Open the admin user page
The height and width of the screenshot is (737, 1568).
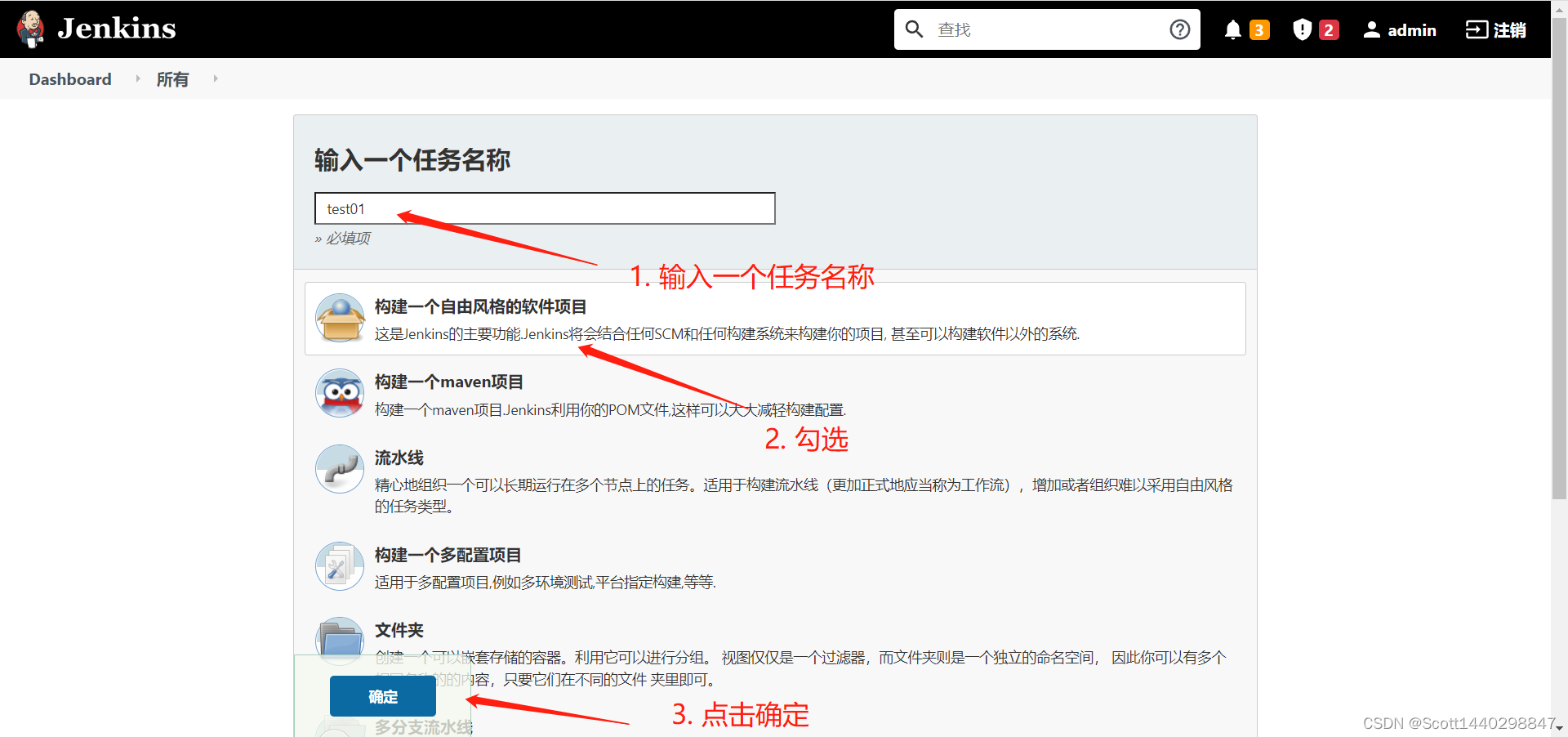(x=1412, y=30)
